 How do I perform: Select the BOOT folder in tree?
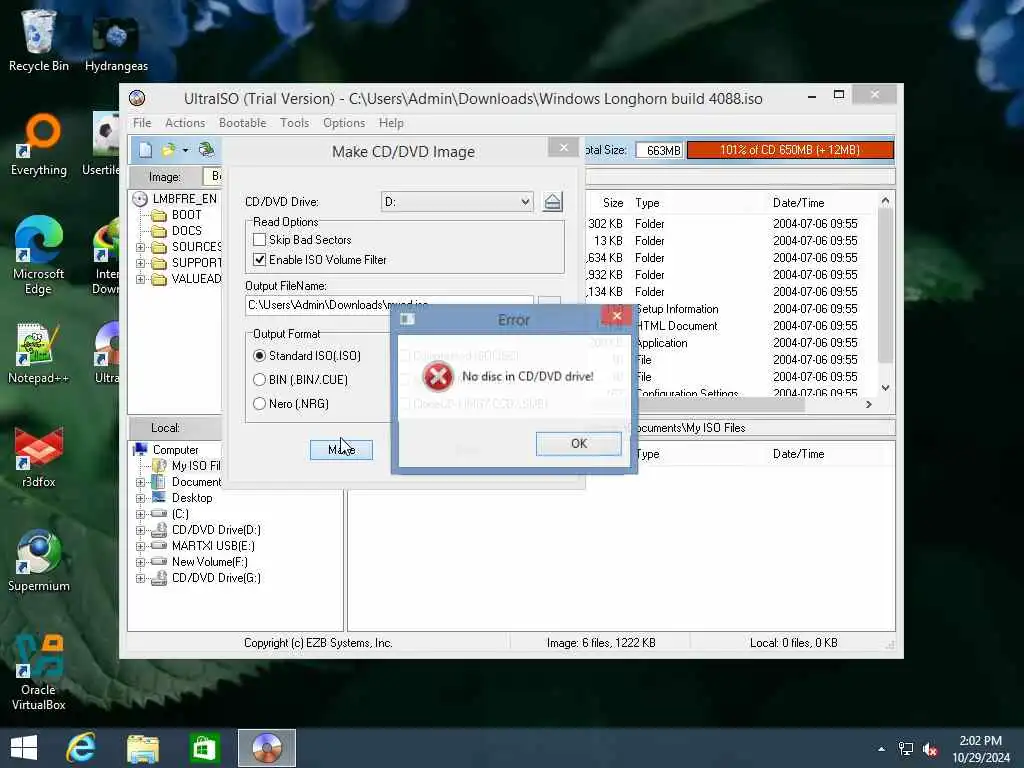pos(186,215)
